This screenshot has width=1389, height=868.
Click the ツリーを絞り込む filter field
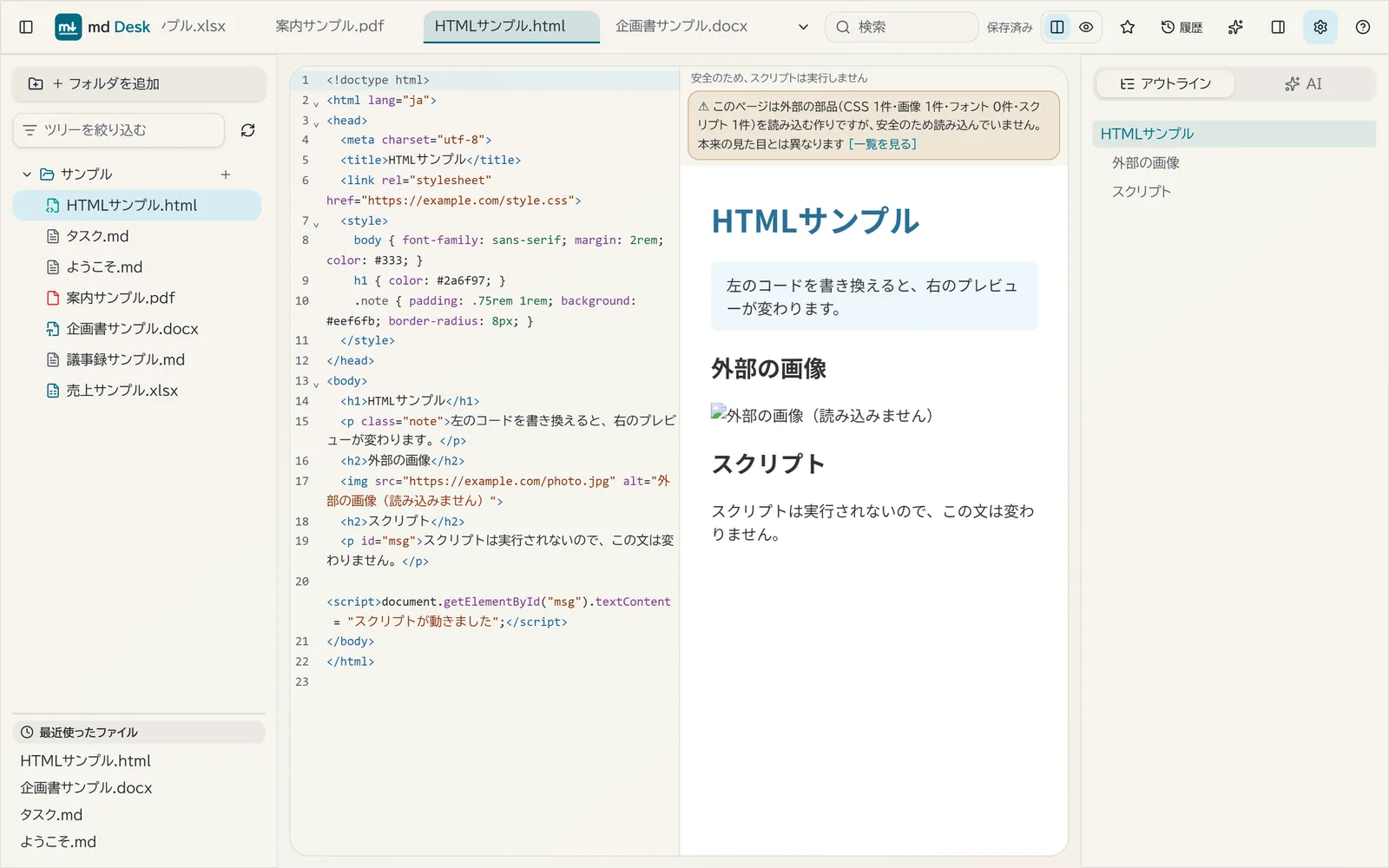[x=119, y=130]
